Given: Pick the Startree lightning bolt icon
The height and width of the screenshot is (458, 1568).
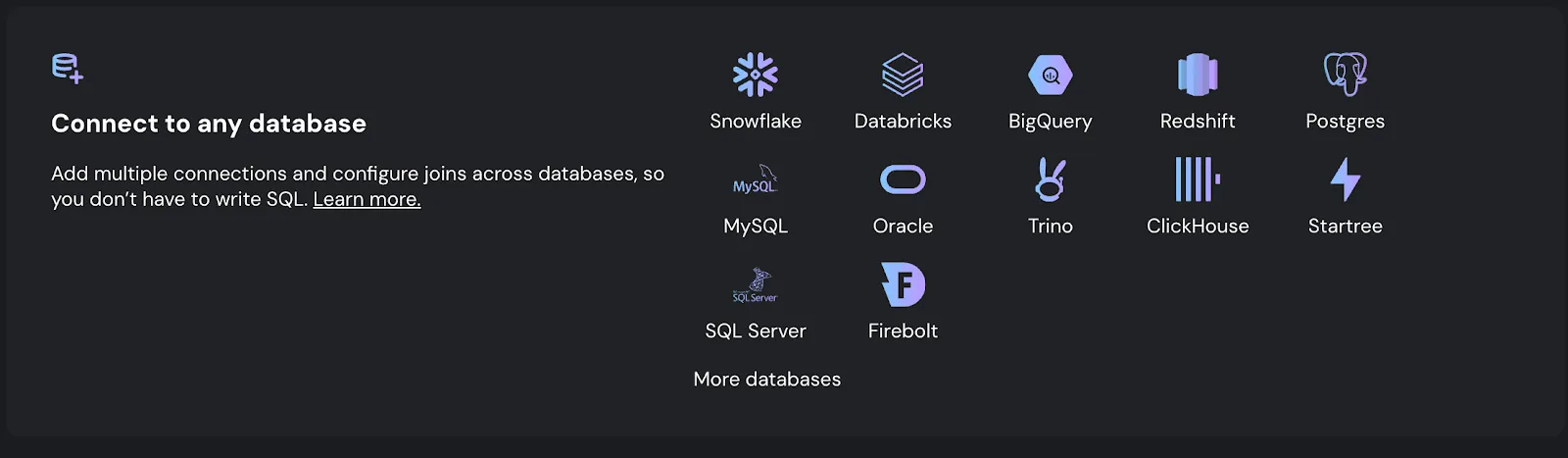Looking at the screenshot, I should [1346, 179].
